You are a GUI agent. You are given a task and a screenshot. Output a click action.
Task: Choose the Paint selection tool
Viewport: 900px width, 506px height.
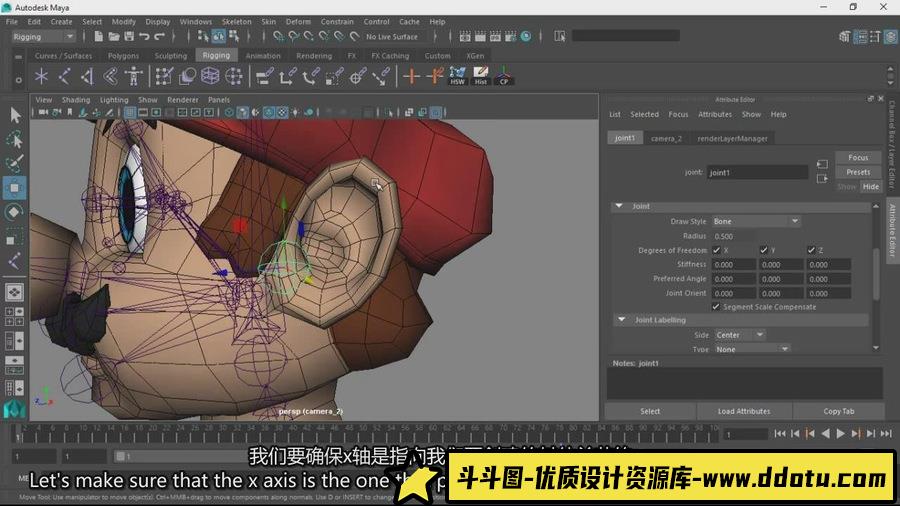point(14,164)
